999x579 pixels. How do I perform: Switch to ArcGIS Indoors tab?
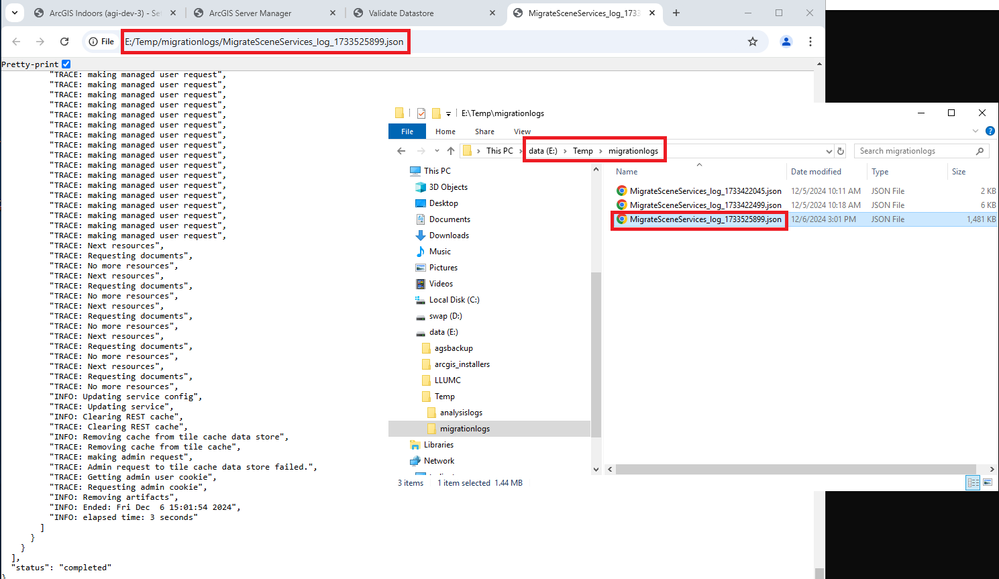click(105, 13)
